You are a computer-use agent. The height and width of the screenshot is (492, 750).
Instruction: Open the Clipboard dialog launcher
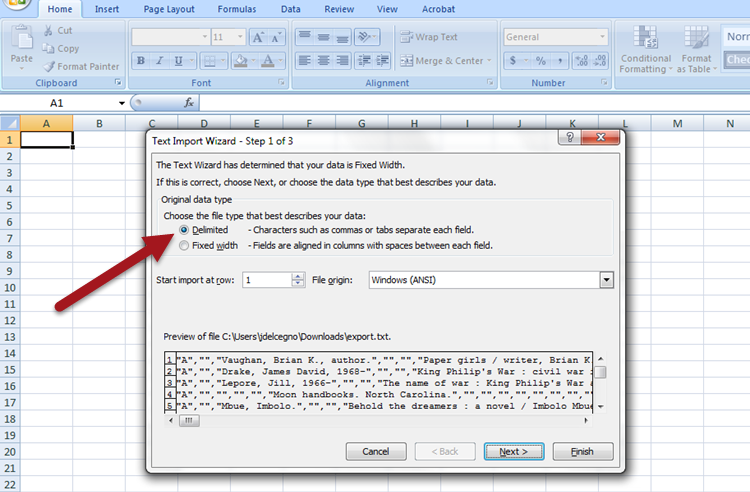pos(118,83)
